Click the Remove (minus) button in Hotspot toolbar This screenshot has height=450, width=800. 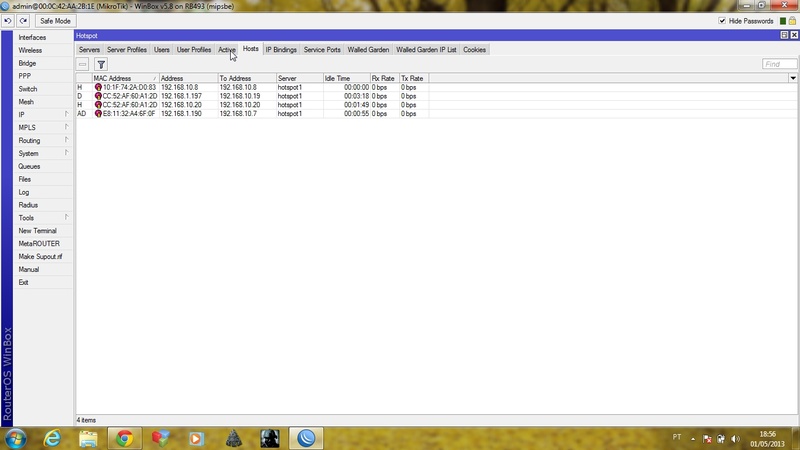(x=83, y=64)
